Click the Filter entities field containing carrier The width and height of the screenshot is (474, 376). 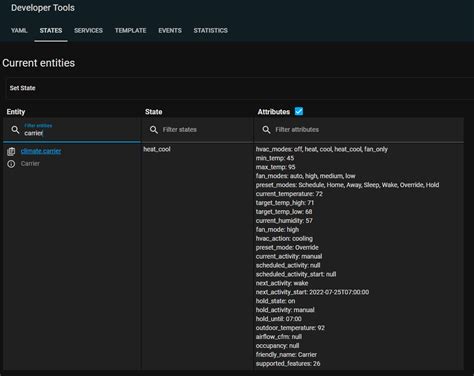tap(72, 130)
